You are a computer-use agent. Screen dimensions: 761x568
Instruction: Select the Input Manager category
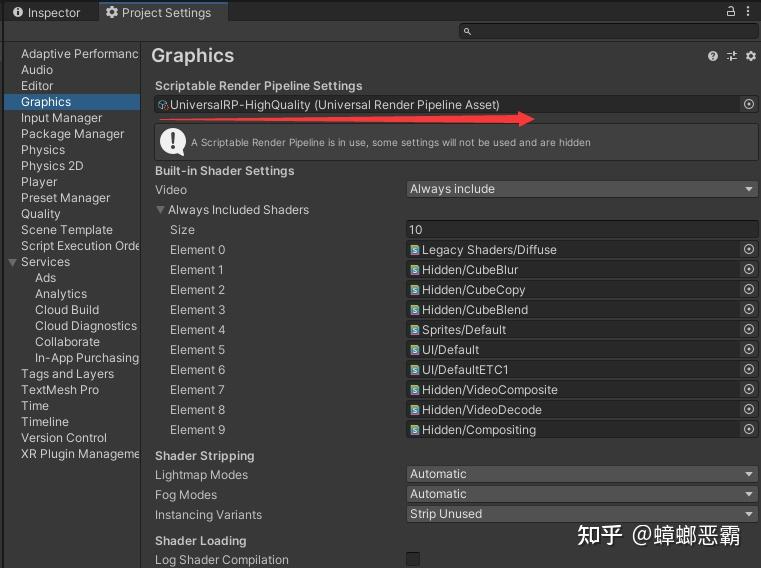coord(62,118)
